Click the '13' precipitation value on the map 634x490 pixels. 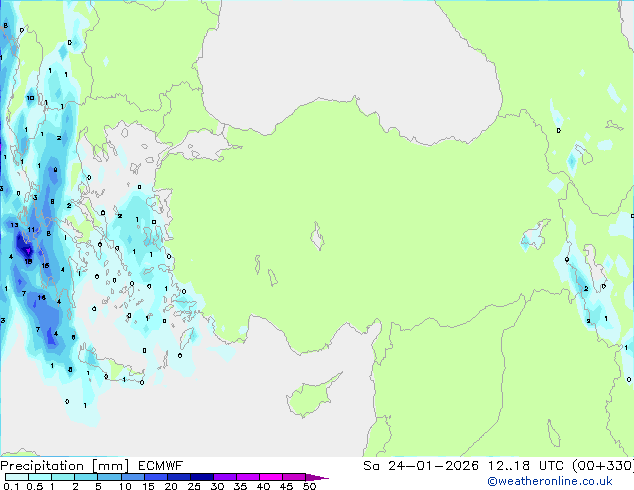coord(14,225)
